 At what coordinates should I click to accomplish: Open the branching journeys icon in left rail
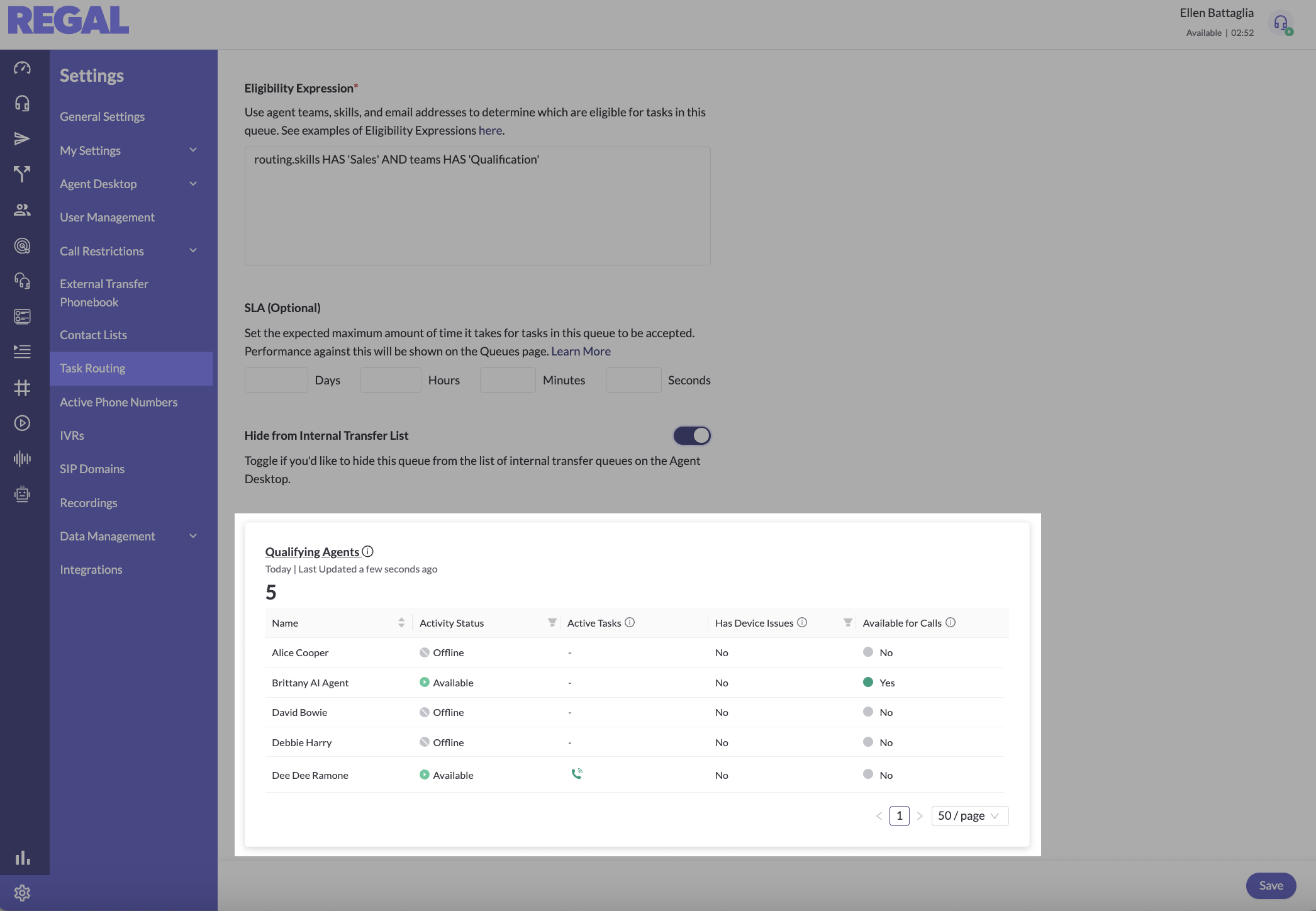click(22, 174)
